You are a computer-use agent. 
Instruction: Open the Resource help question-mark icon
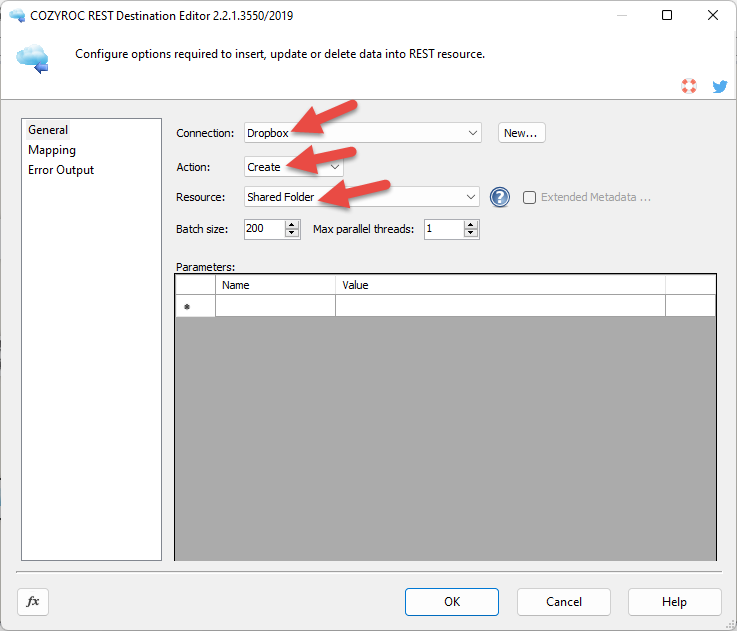click(x=500, y=197)
